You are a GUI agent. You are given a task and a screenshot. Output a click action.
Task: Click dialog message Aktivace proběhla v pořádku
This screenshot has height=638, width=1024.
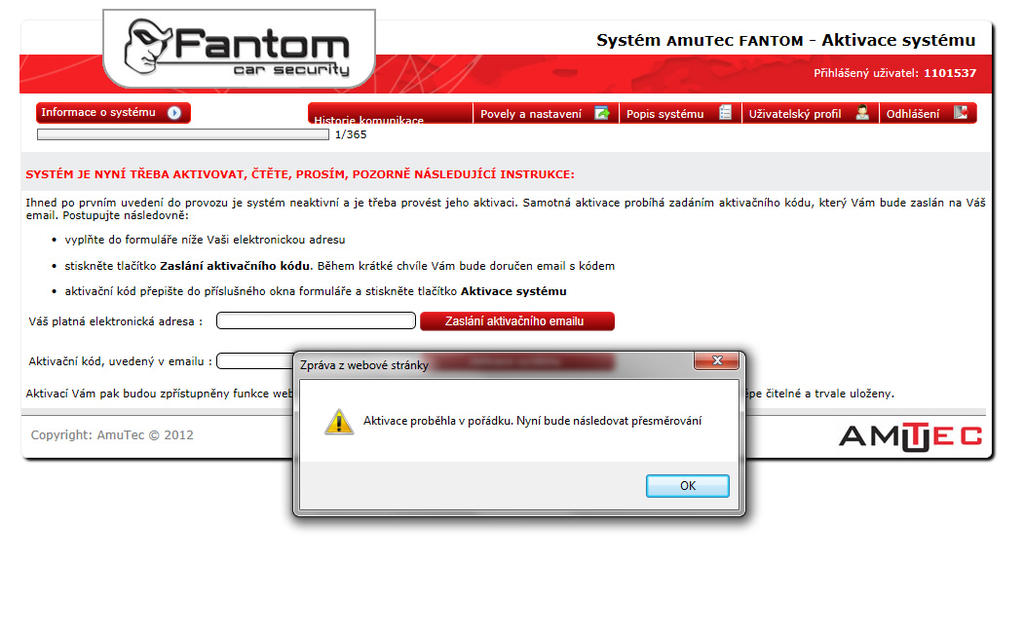(532, 421)
